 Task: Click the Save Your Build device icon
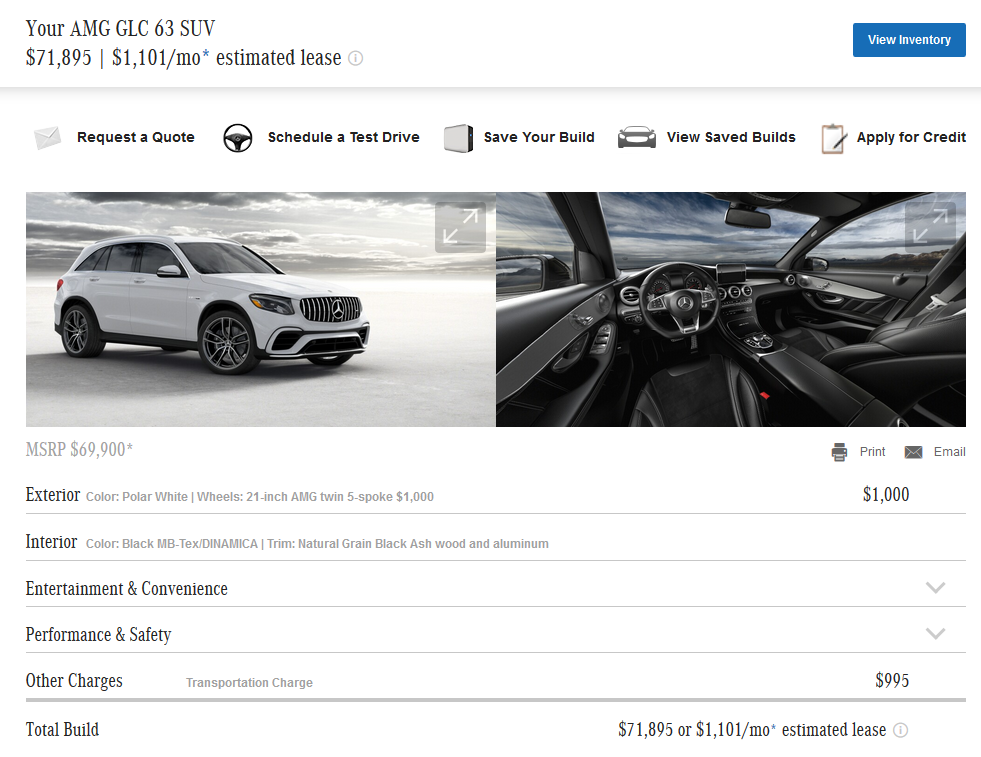click(x=458, y=138)
